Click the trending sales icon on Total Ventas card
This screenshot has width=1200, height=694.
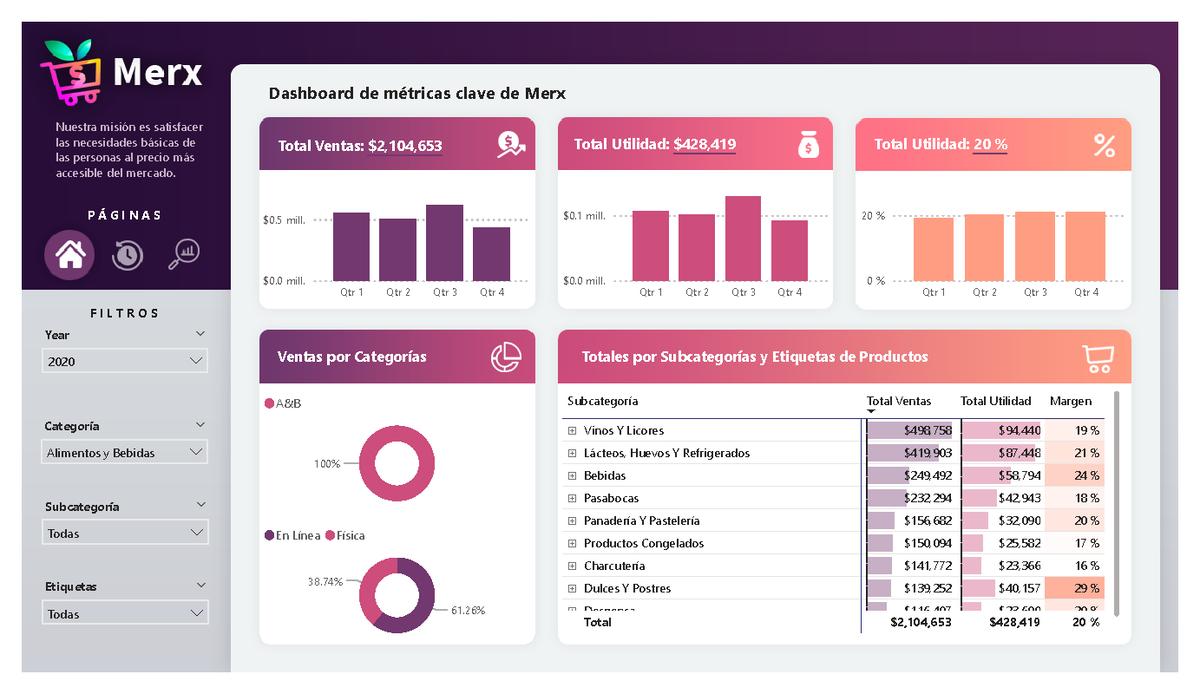(512, 143)
